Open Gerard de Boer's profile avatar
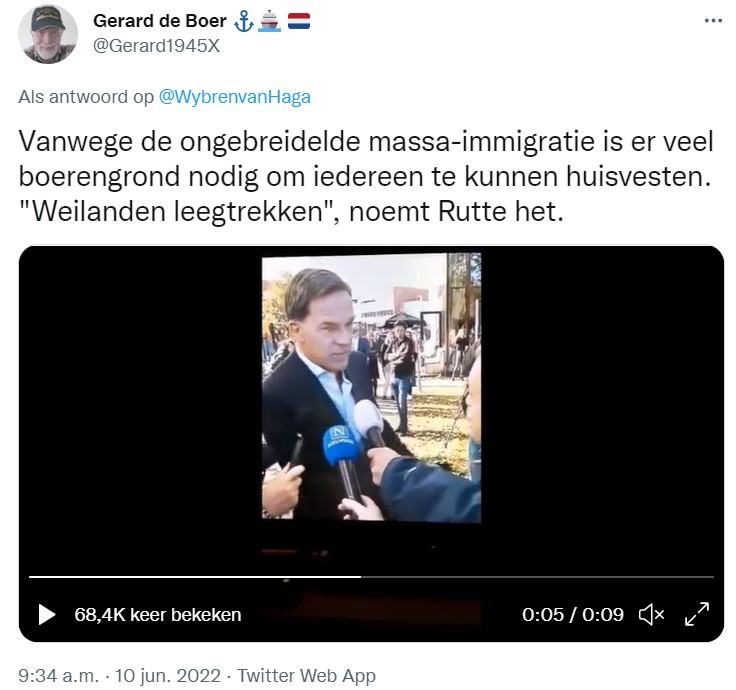 47,34
